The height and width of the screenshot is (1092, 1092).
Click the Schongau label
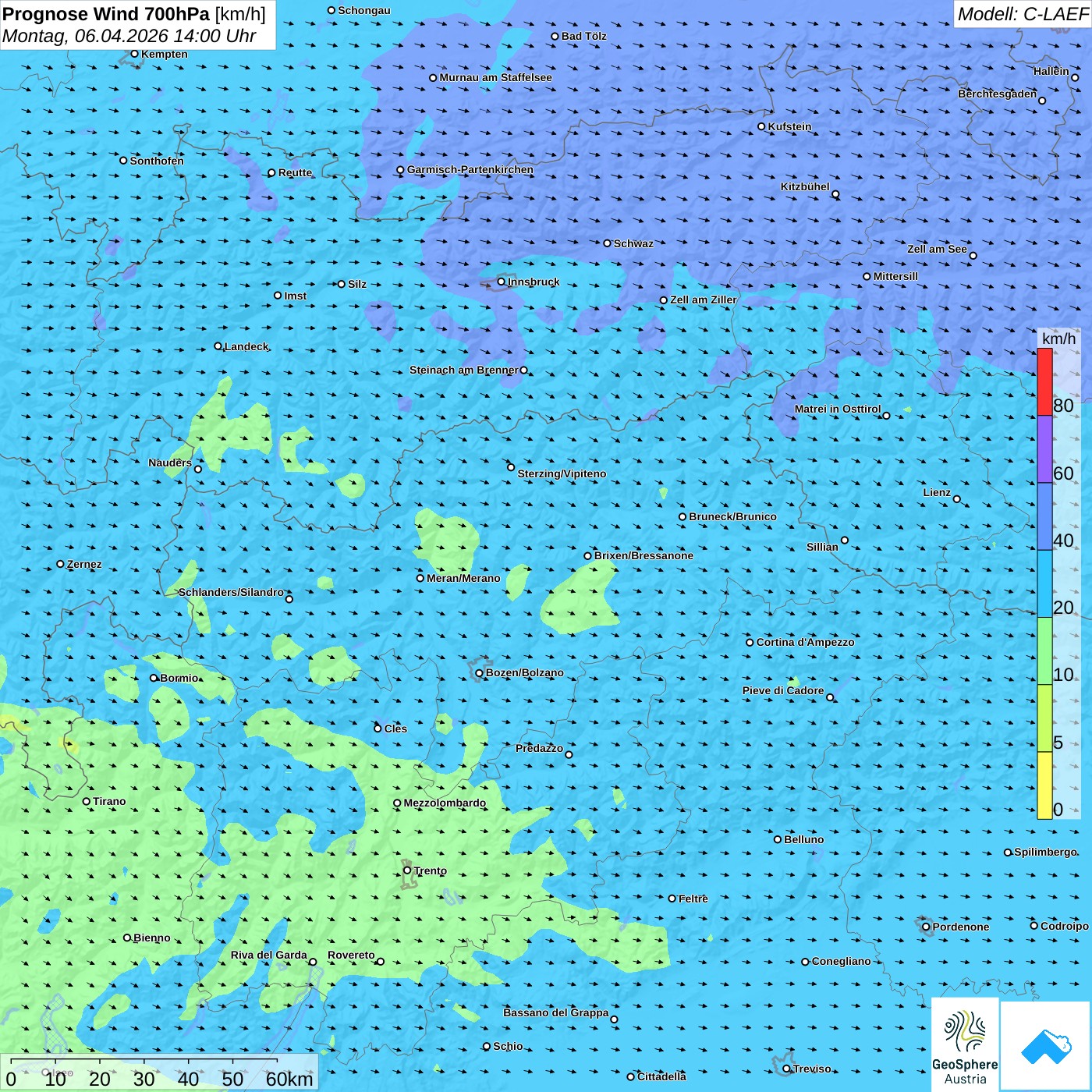[363, 10]
